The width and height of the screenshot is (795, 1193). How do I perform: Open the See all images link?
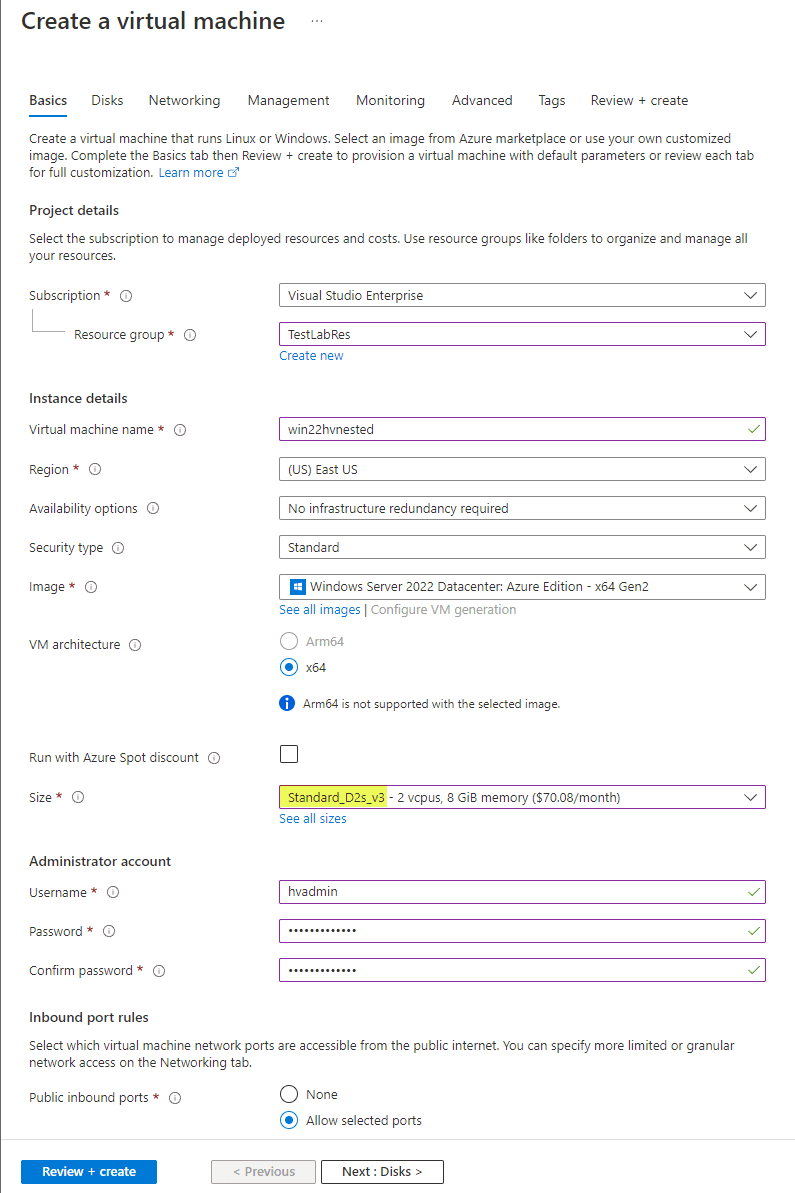(320, 609)
